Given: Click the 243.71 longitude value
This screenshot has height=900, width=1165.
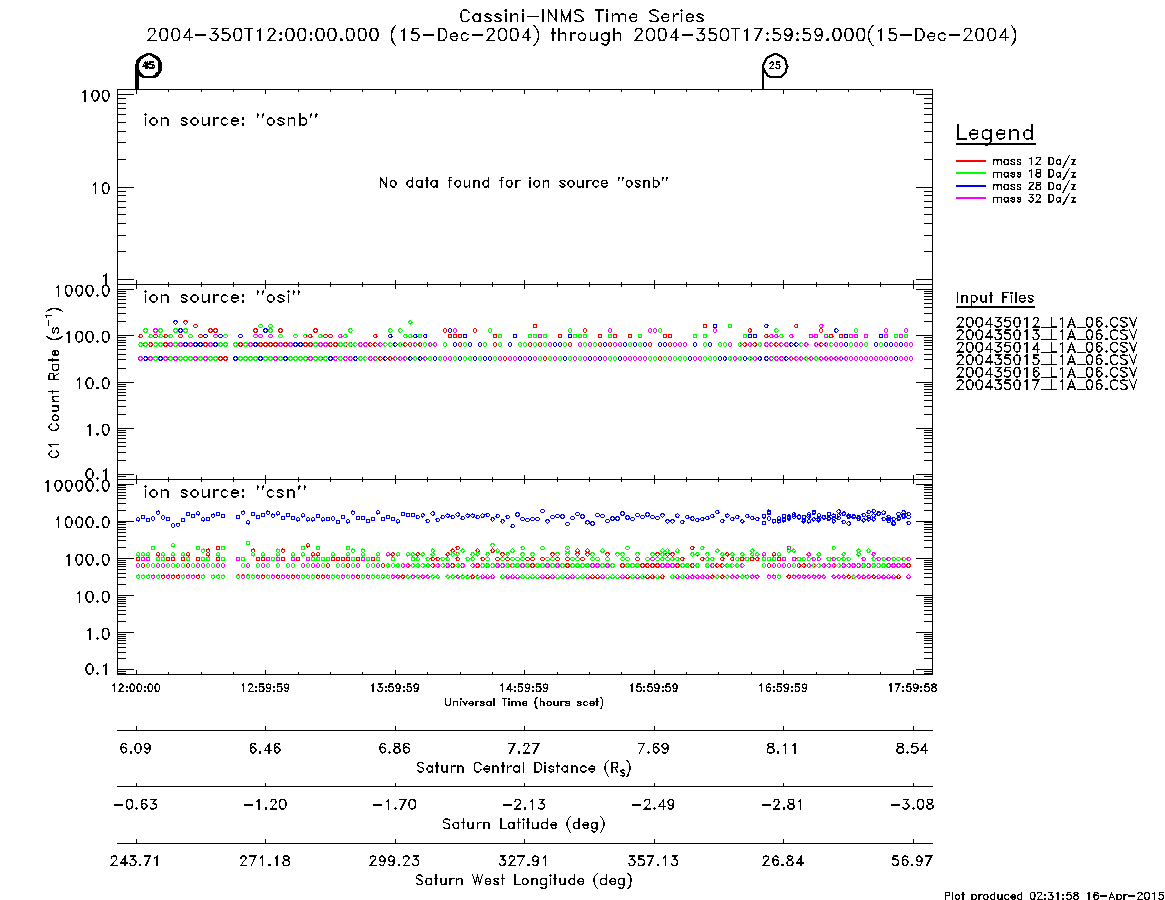Looking at the screenshot, I should [x=135, y=861].
